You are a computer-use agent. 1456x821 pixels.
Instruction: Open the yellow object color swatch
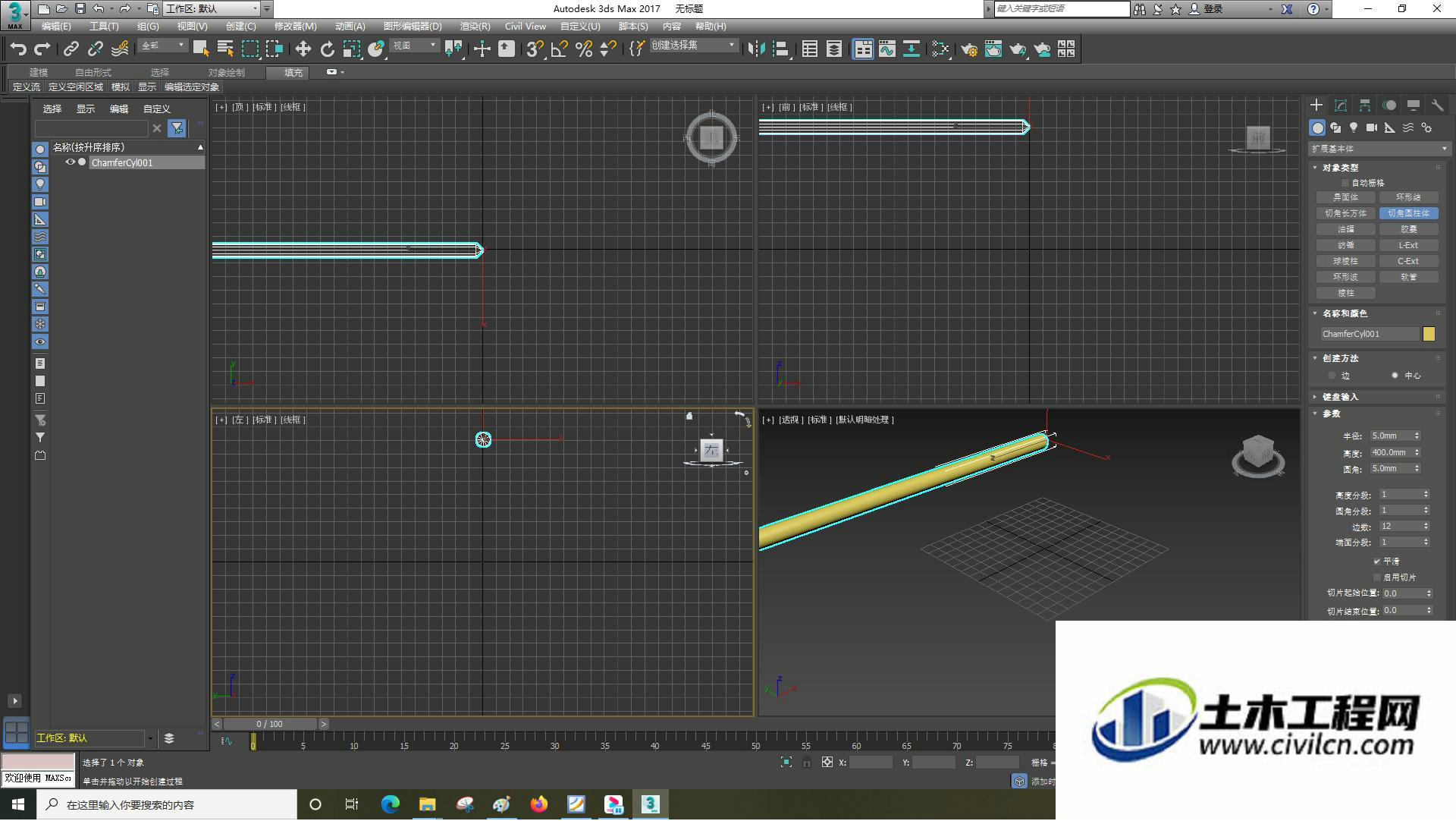click(x=1429, y=334)
